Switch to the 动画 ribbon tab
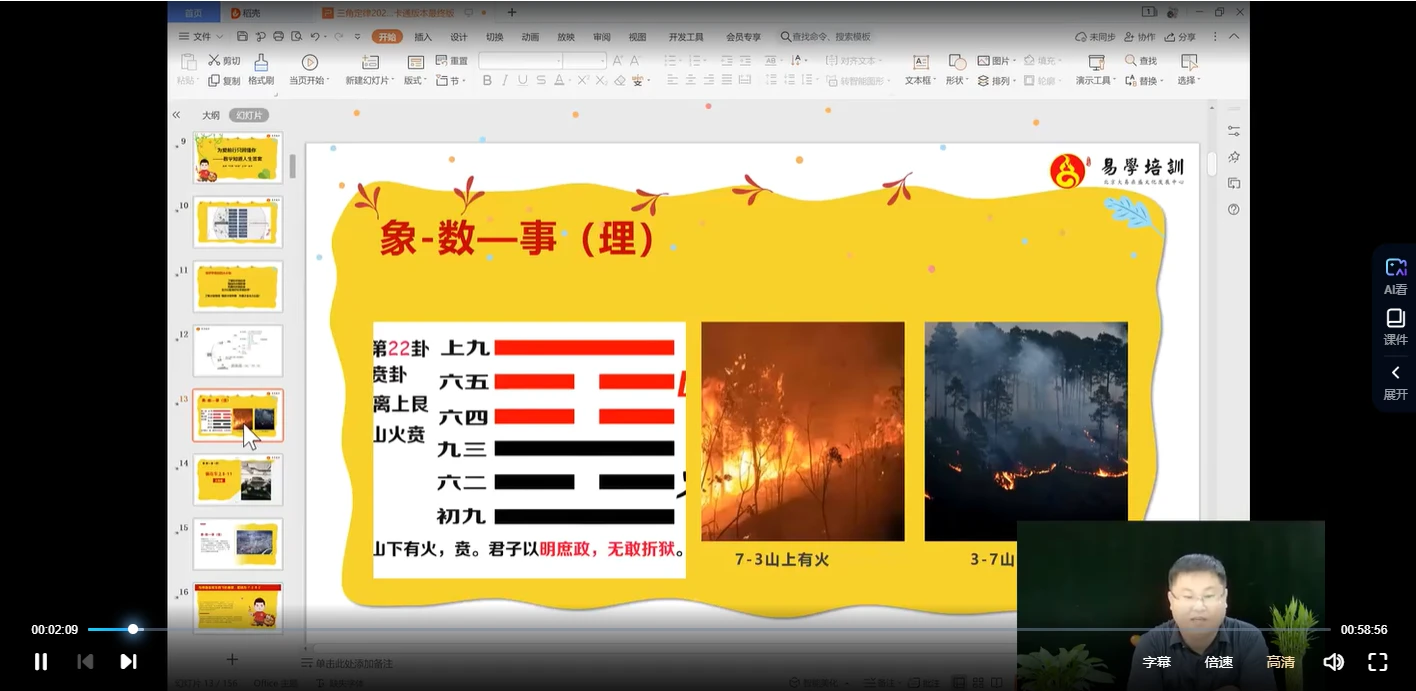The height and width of the screenshot is (691, 1416). 530,37
